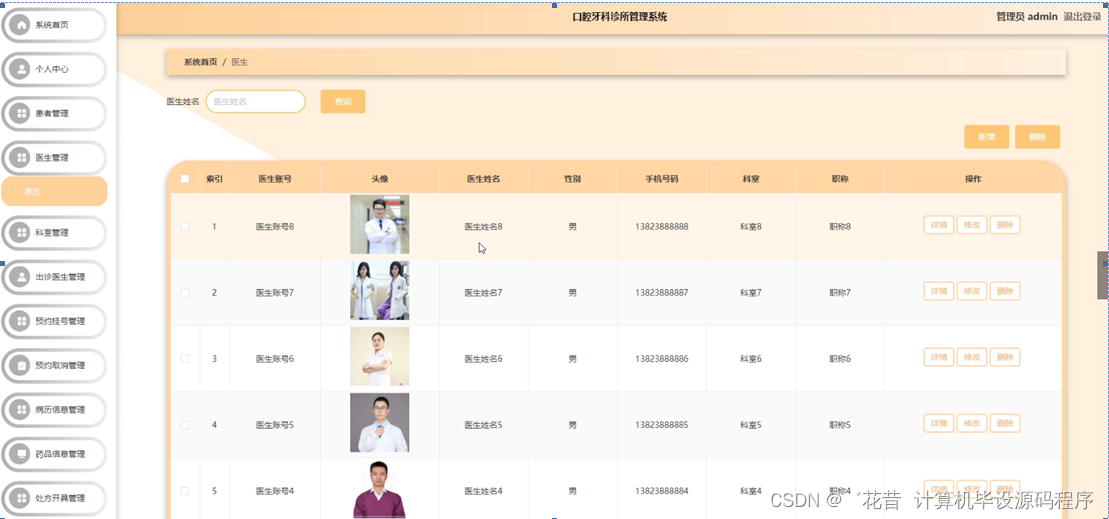Focus the 医生姓名 search input
The height and width of the screenshot is (519, 1109).
point(255,102)
